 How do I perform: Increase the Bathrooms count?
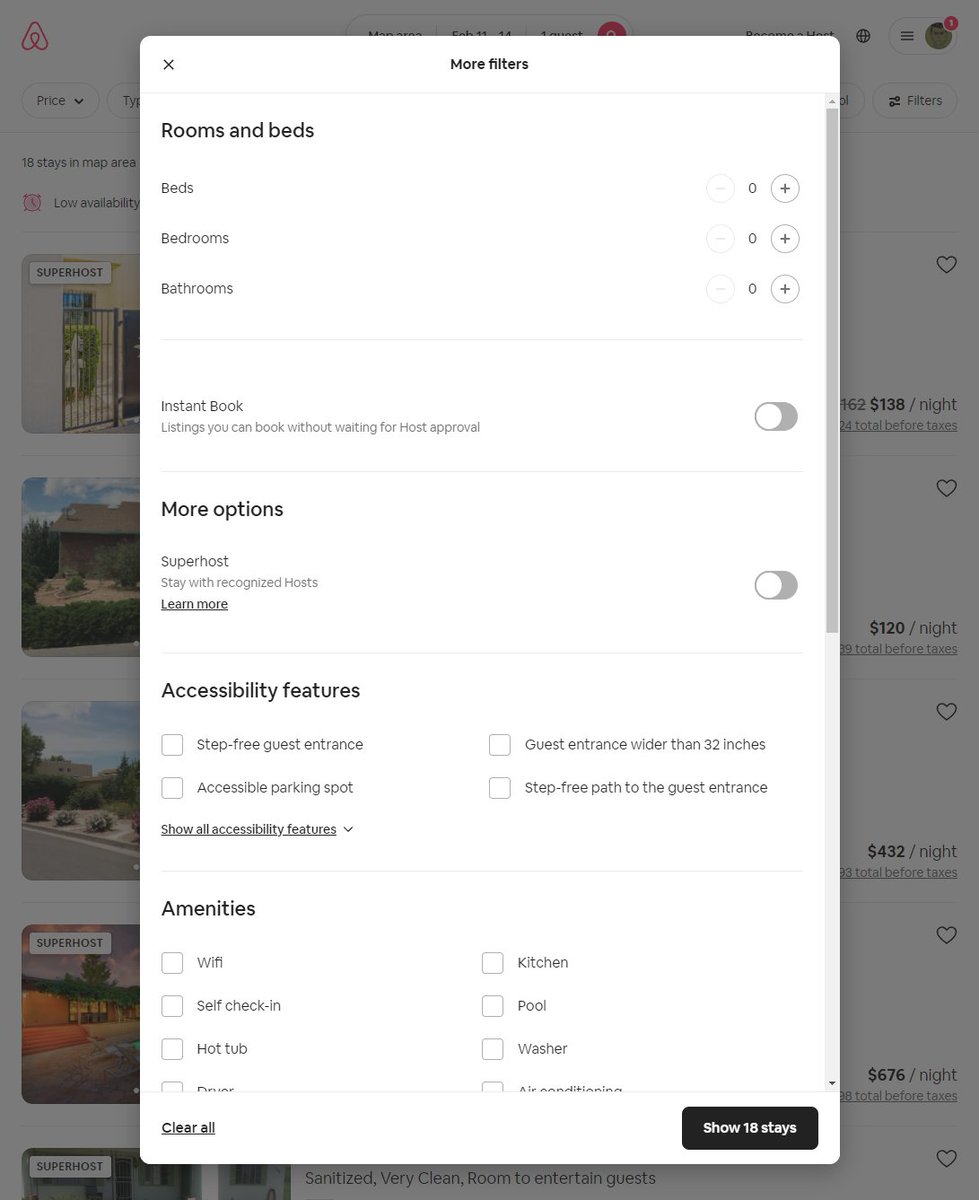pos(785,289)
